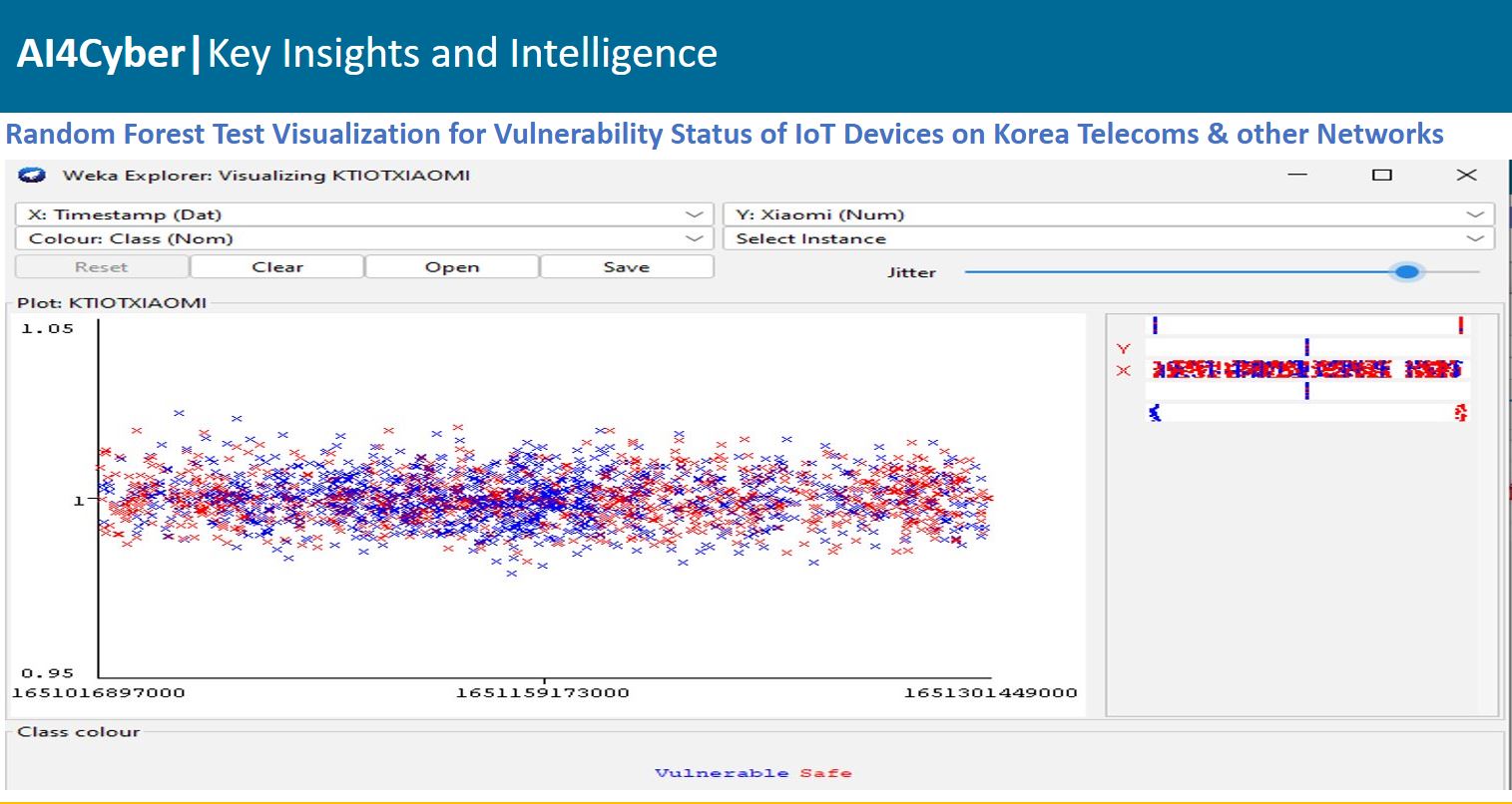Maximize the Weka Explorer window
The image size is (1512, 804).
pyautogui.click(x=1381, y=176)
